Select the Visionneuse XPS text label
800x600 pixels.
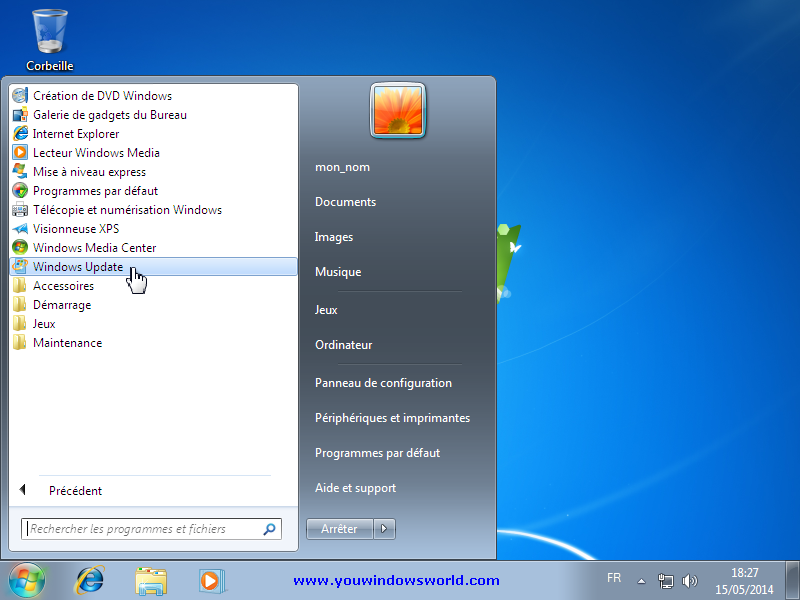(76, 229)
